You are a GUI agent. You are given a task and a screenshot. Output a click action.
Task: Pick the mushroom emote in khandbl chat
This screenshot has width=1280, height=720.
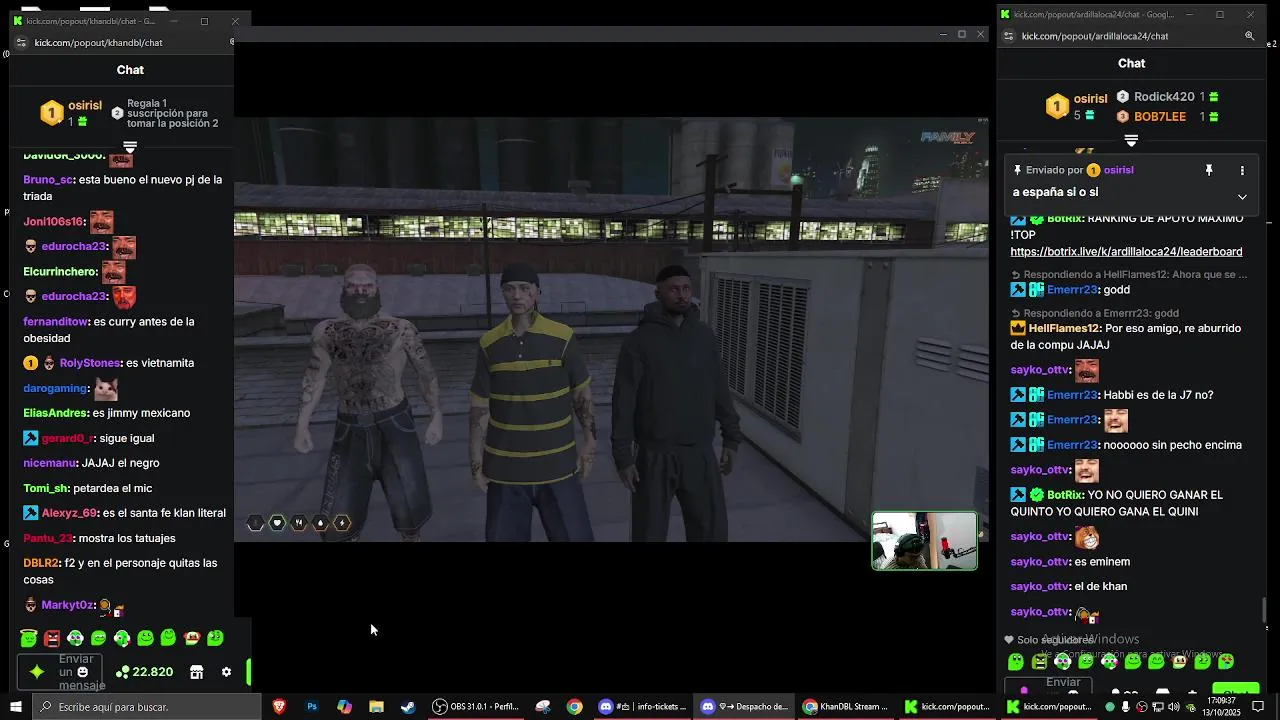pos(192,638)
